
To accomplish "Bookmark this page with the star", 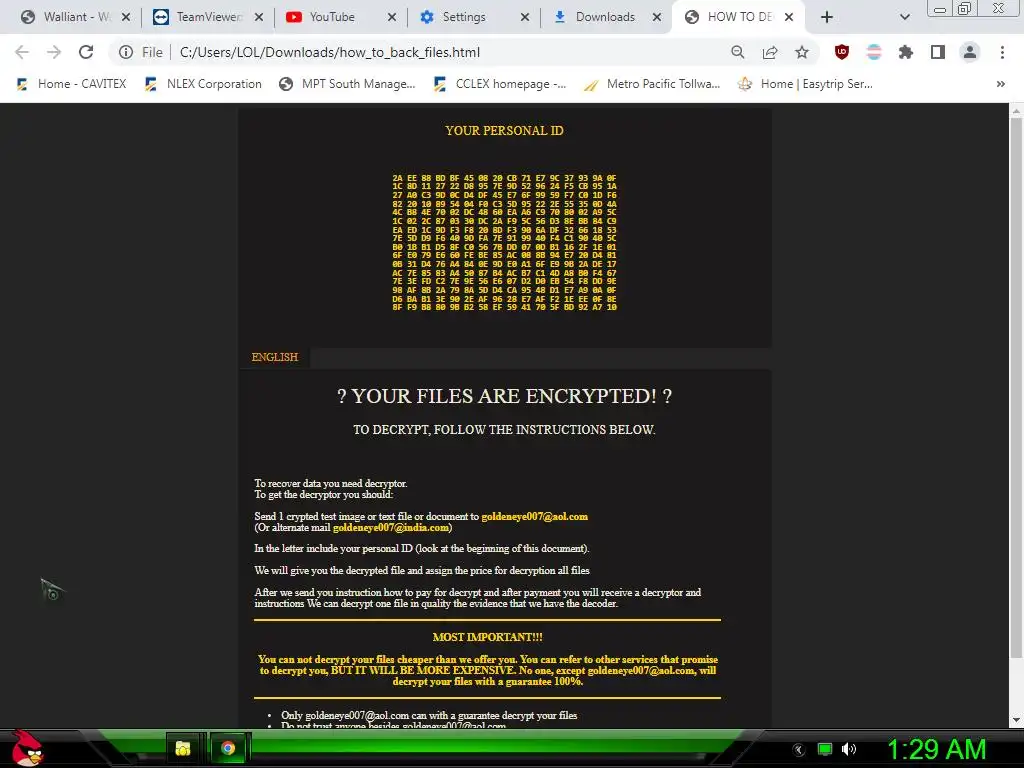I will 802,52.
